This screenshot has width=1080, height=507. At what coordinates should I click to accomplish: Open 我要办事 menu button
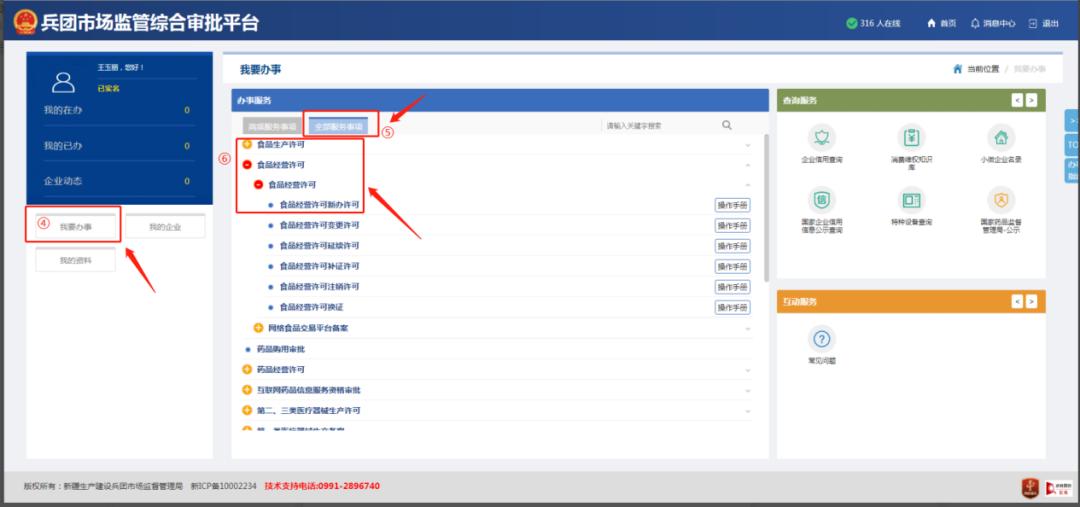click(x=75, y=227)
